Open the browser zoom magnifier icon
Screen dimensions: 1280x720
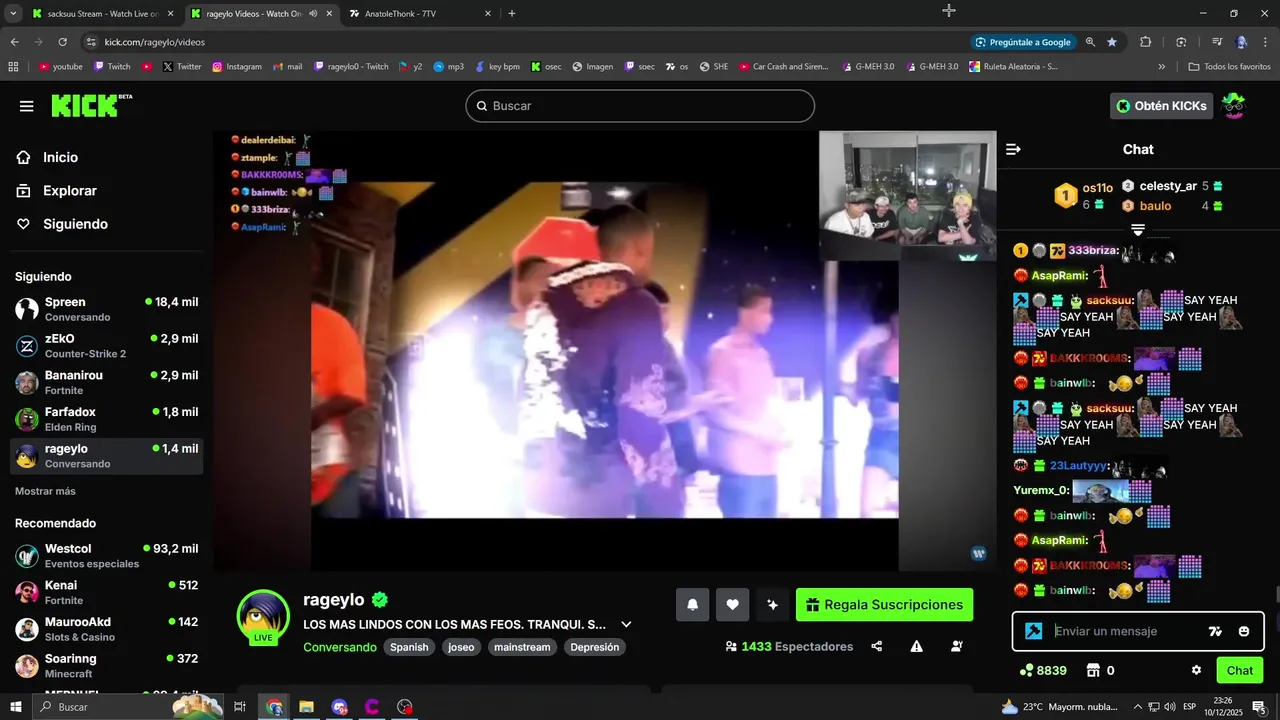tap(1090, 42)
